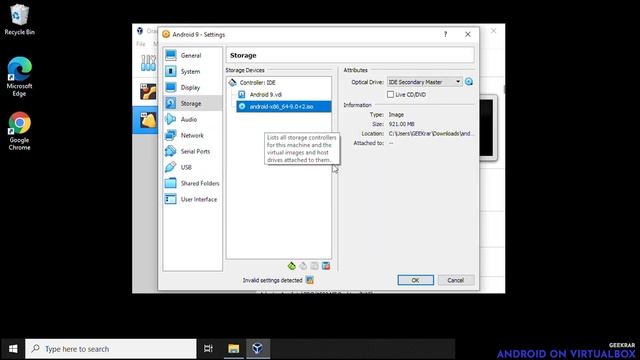Click the choose optical disk file icon
Screen dimensions: 640x360
click(x=469, y=82)
